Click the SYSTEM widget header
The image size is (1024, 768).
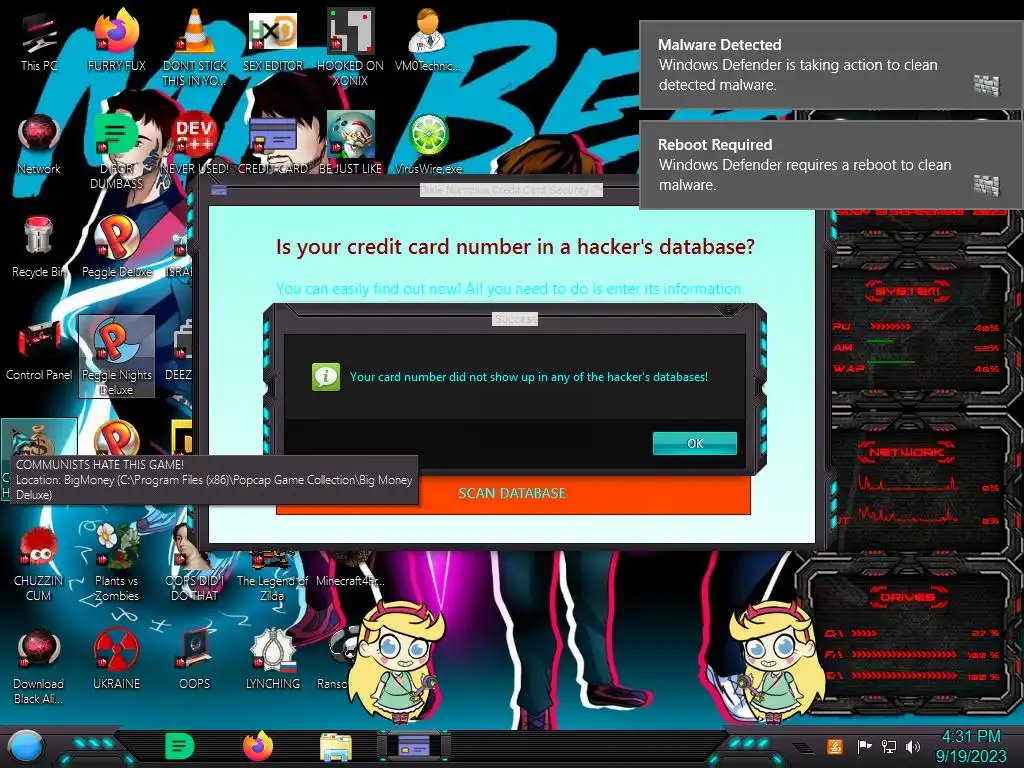point(908,291)
